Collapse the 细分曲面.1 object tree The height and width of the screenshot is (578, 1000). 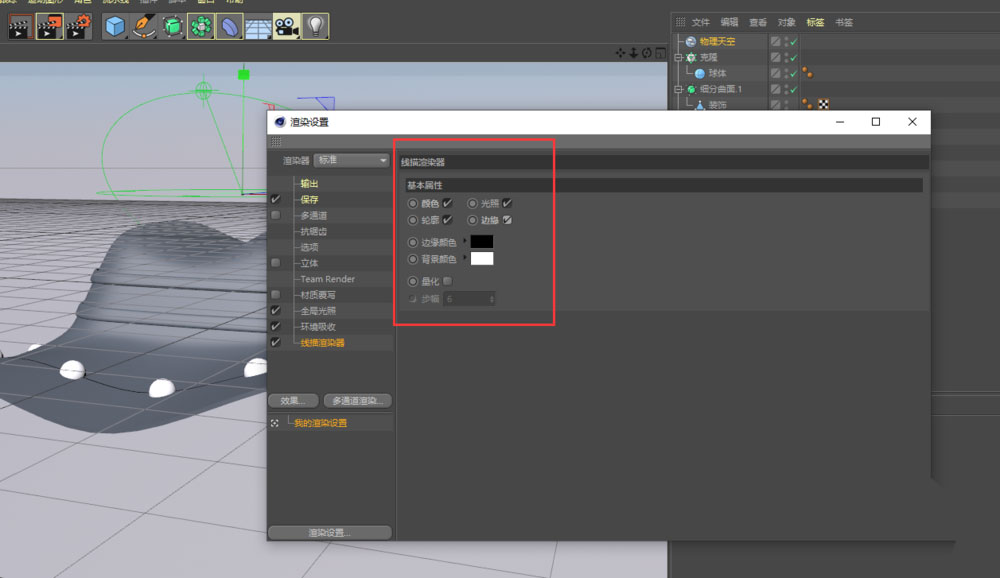point(678,88)
